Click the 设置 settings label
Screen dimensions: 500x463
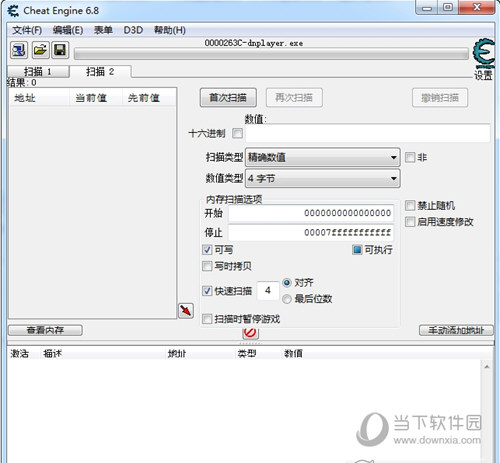coord(483,75)
